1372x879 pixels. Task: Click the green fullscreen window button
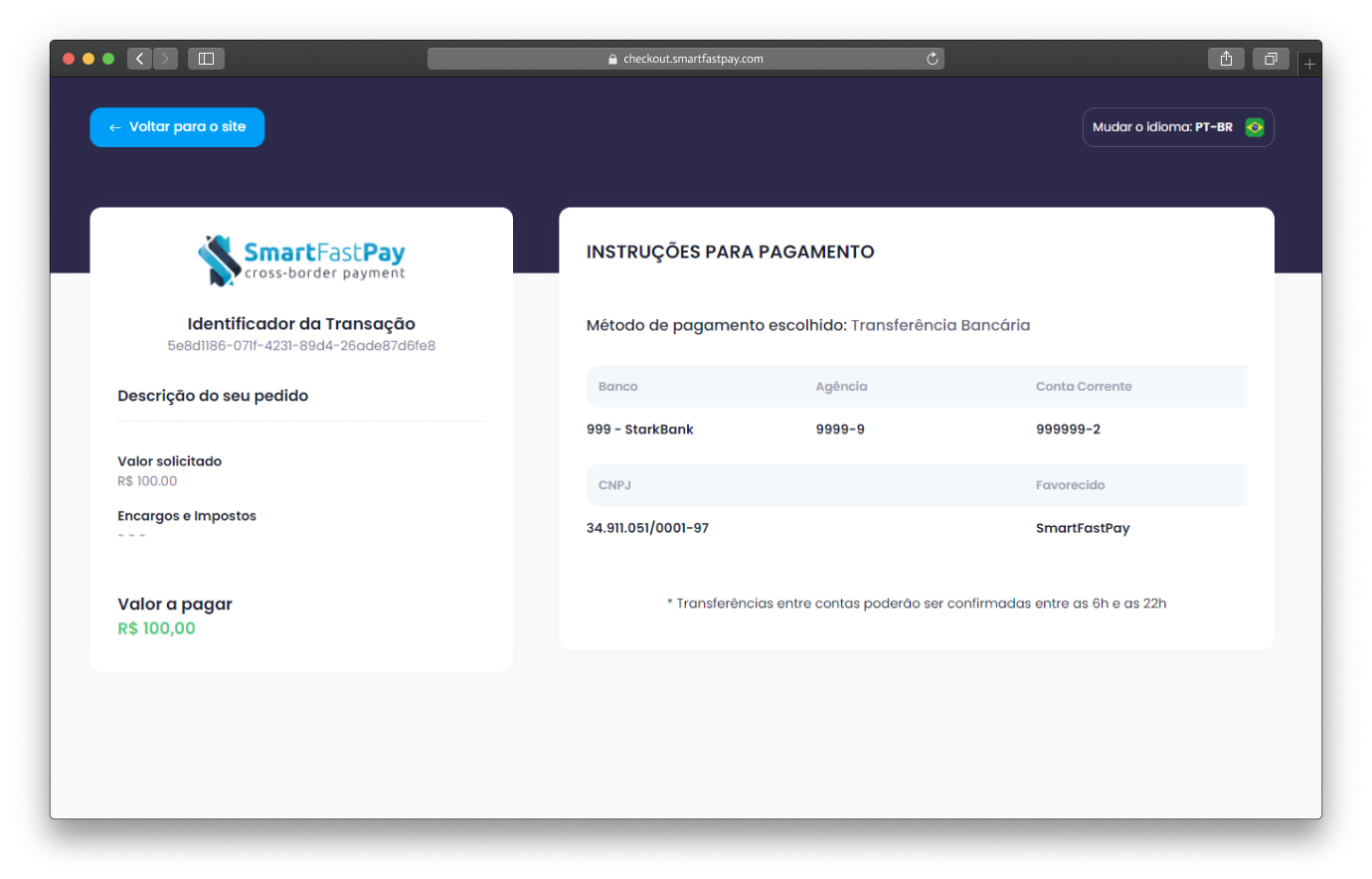click(108, 59)
